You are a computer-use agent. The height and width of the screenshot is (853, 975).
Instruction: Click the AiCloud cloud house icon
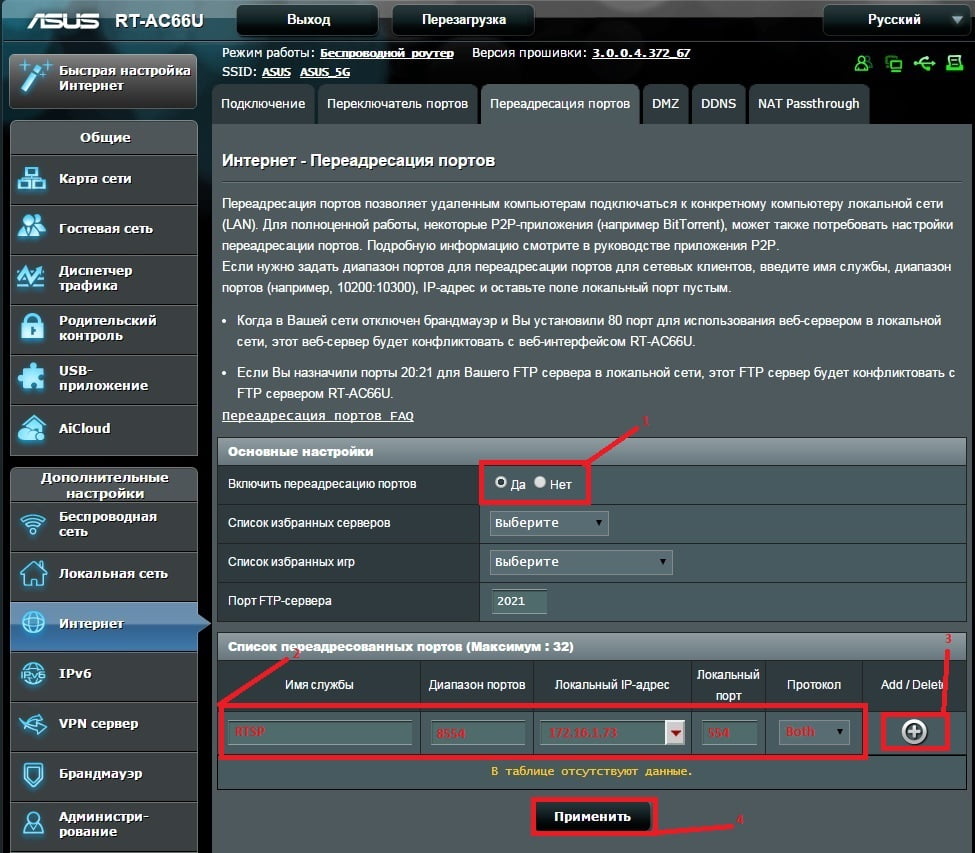pyautogui.click(x=32, y=428)
